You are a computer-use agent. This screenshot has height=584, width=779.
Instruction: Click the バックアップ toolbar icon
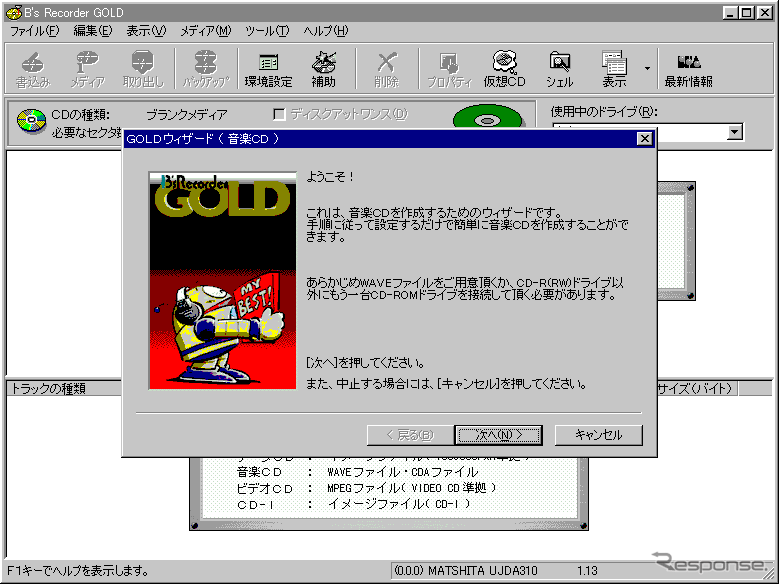[206, 70]
